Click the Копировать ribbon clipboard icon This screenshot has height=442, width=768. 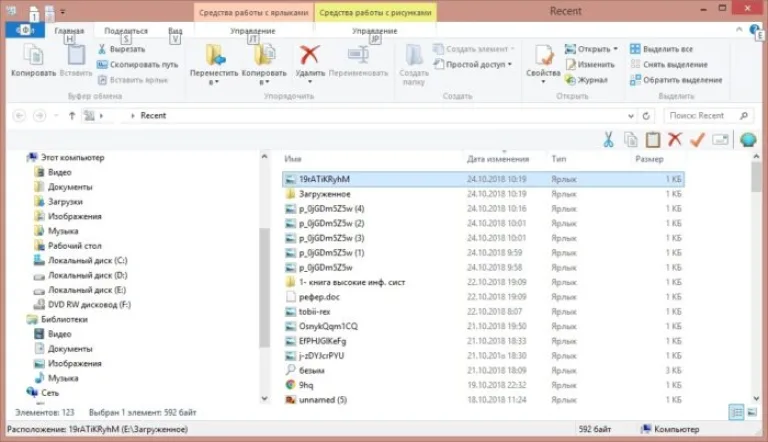33,55
